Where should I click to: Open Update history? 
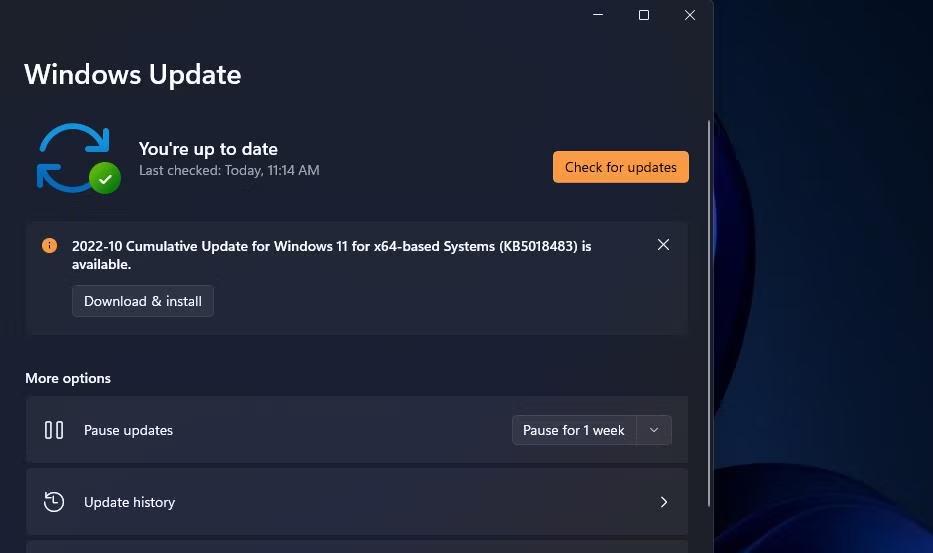[x=357, y=502]
